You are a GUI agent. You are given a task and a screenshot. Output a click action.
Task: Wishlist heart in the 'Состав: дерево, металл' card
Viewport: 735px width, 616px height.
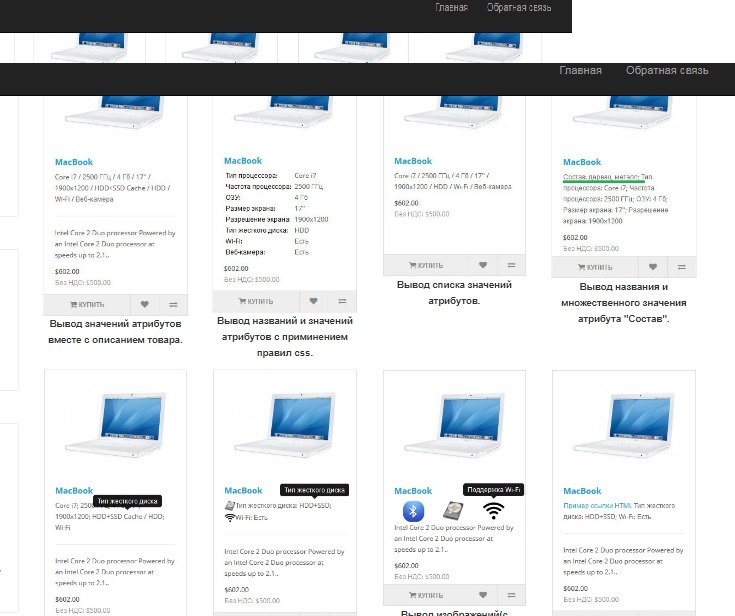652,267
